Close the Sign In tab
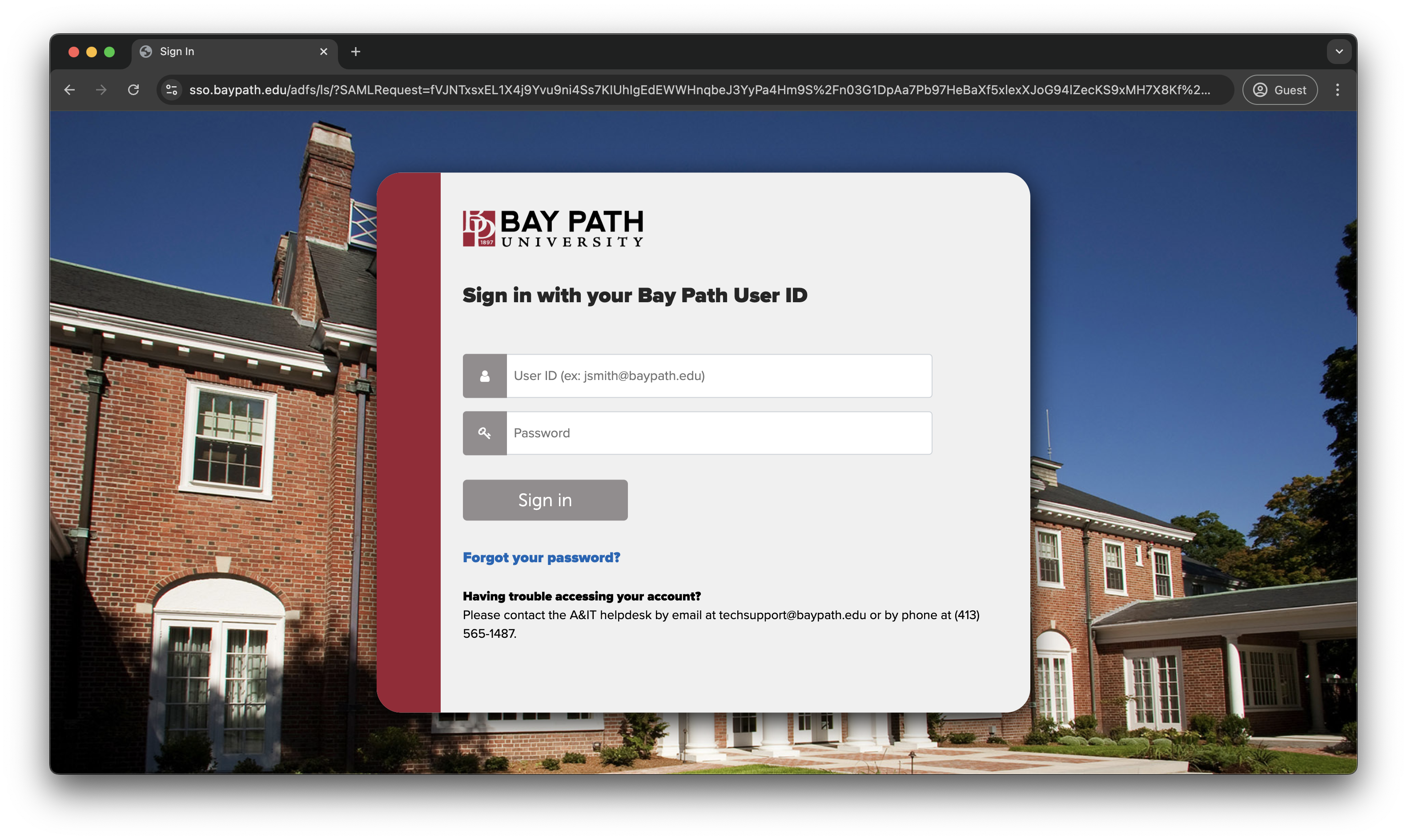Image resolution: width=1407 pixels, height=840 pixels. pyautogui.click(x=323, y=52)
